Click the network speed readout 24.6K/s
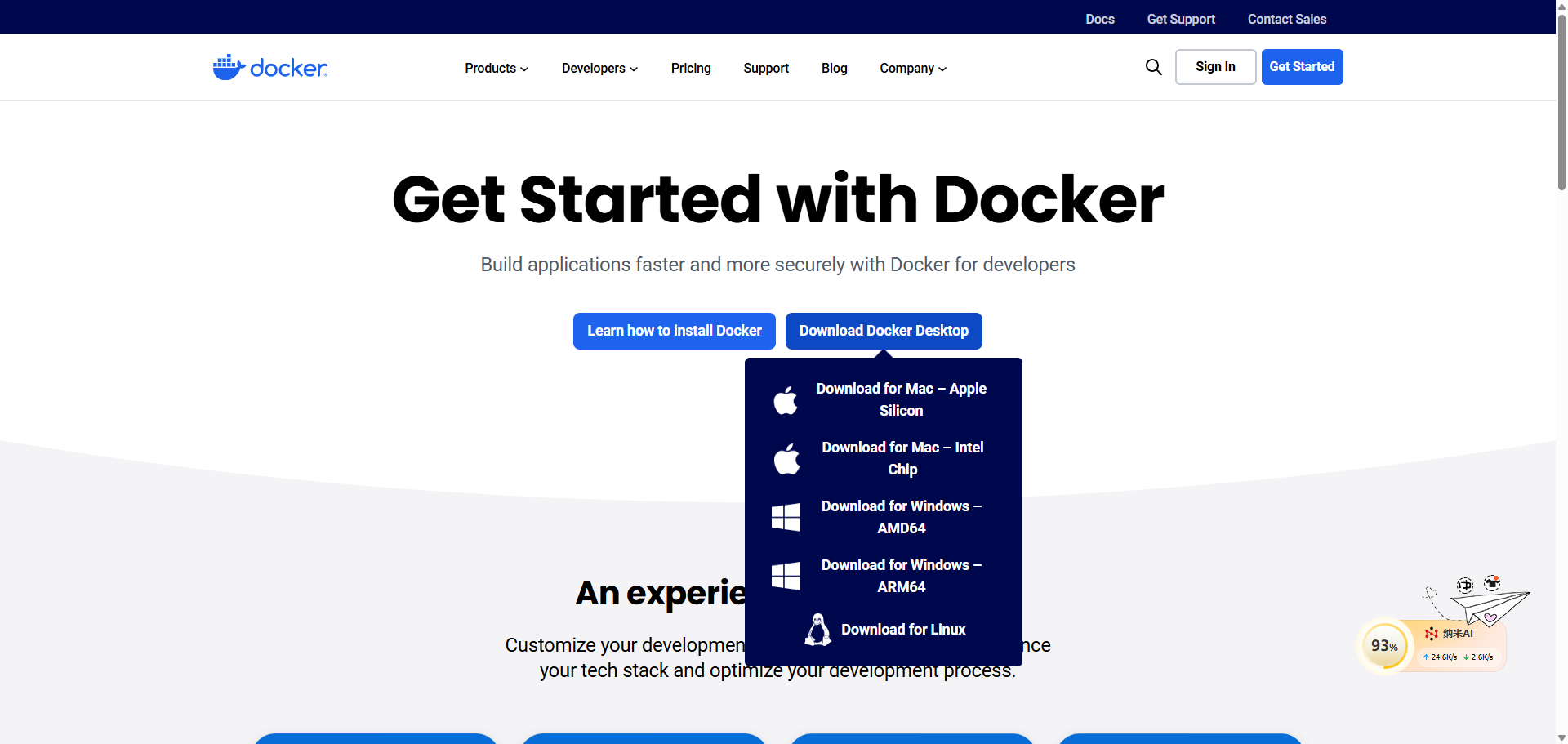The width and height of the screenshot is (1568, 744). coord(1441,657)
